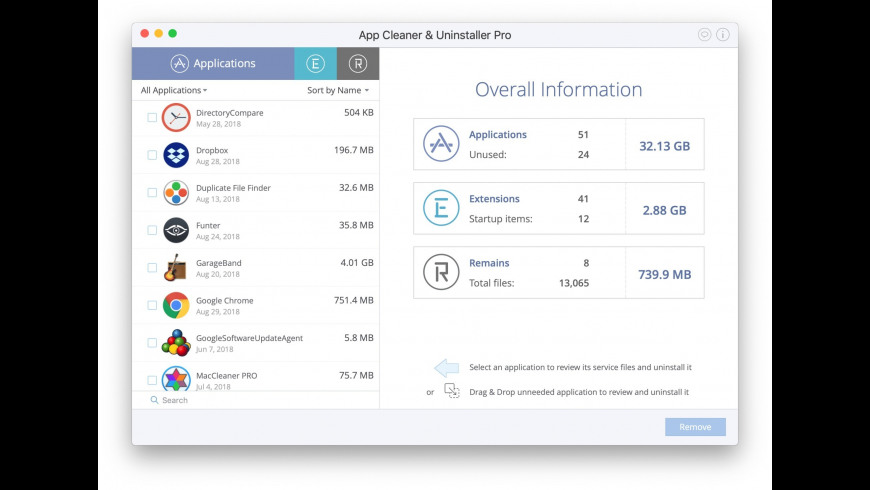Viewport: 870px width, 490px height.
Task: Open the info icon in title bar
Action: 722,34
